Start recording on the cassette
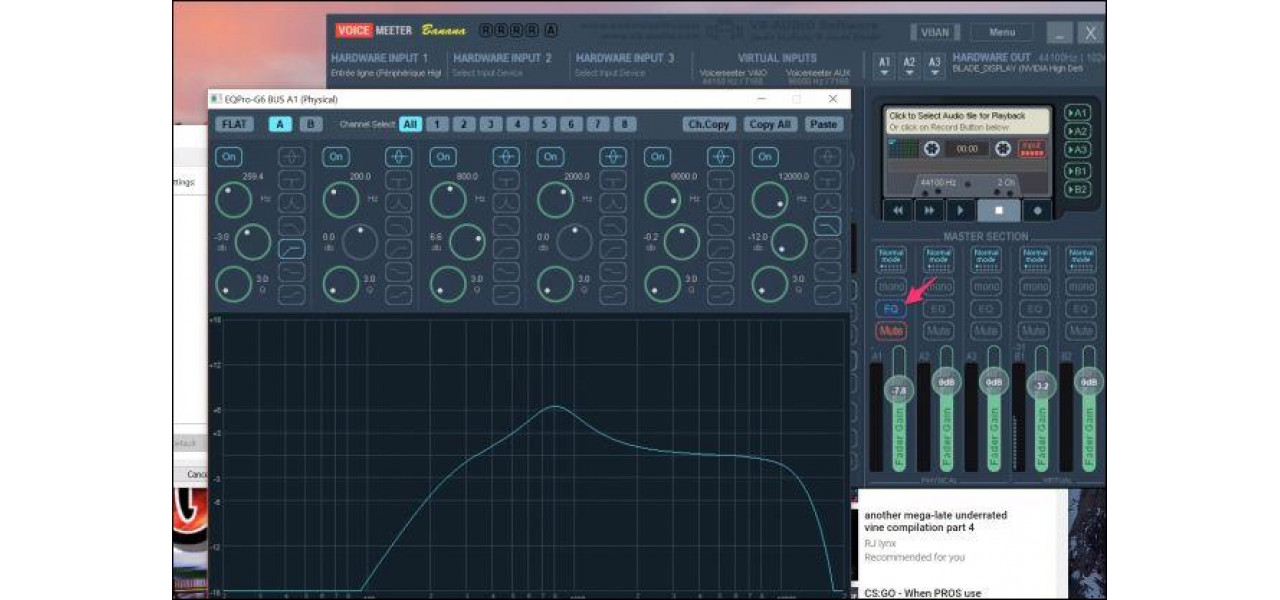Screen dimensions: 1280x600 [1037, 210]
